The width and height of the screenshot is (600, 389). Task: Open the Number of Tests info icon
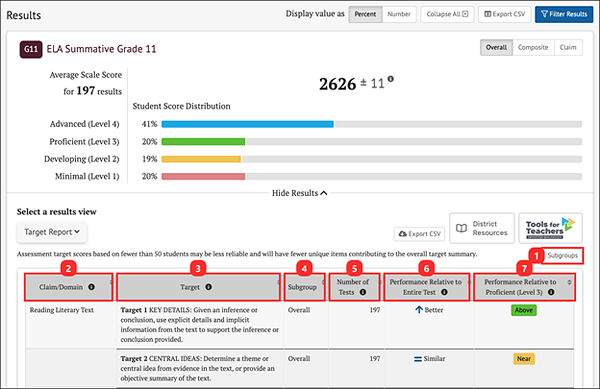pos(363,292)
